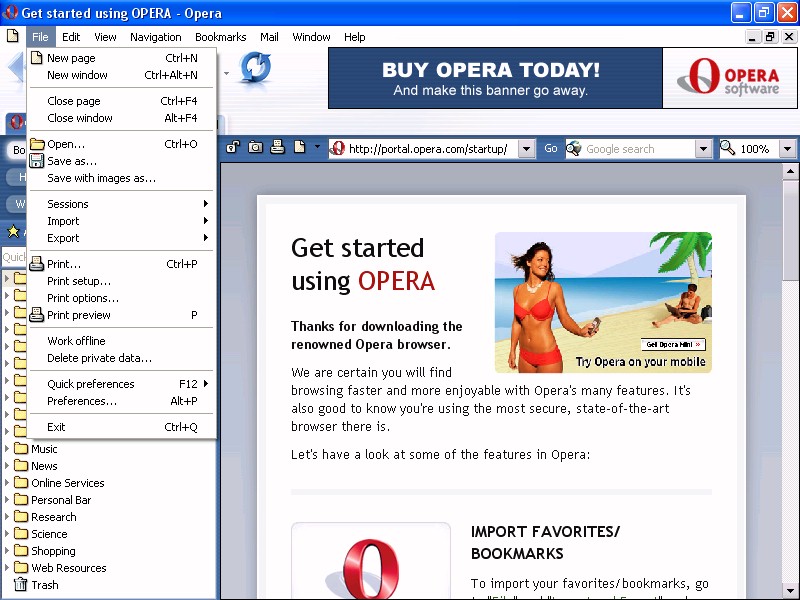This screenshot has height=600, width=800.
Task: Open the address URL dropdown arrow
Action: 527,149
